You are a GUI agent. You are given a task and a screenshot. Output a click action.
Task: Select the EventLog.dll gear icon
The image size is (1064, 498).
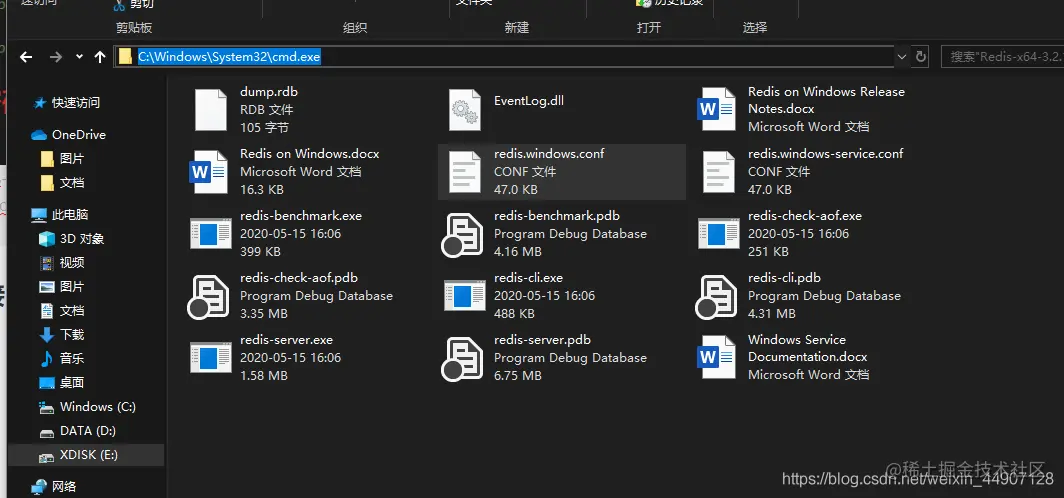coord(465,109)
